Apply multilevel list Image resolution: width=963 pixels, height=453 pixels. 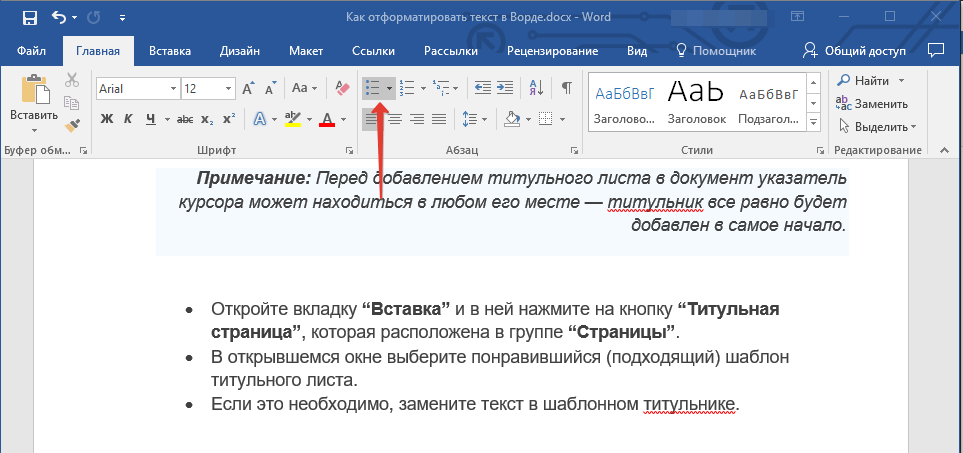click(x=441, y=88)
